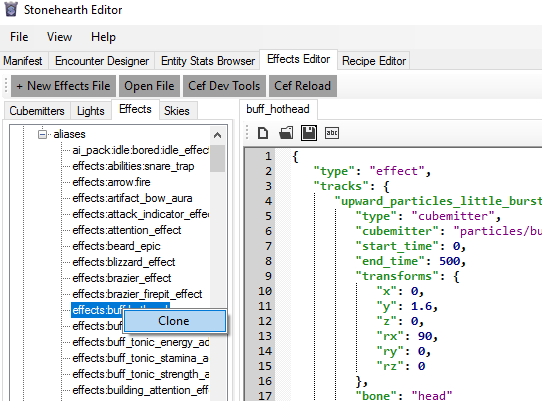Viewport: 542px width, 401px height.
Task: Click the Stonehearth Editor app icon
Action: (x=11, y=9)
